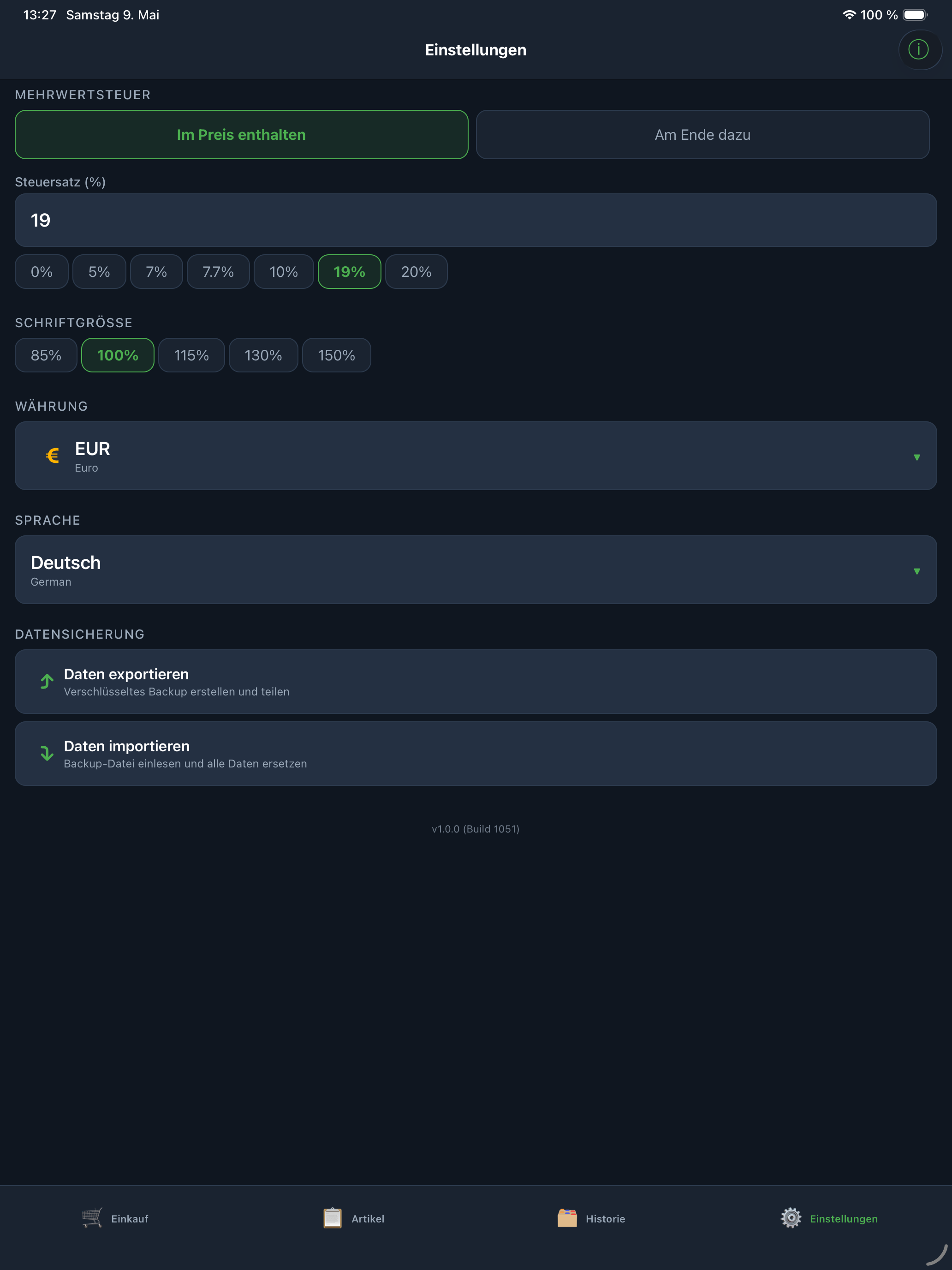Open the EUR currency dropdown

476,456
